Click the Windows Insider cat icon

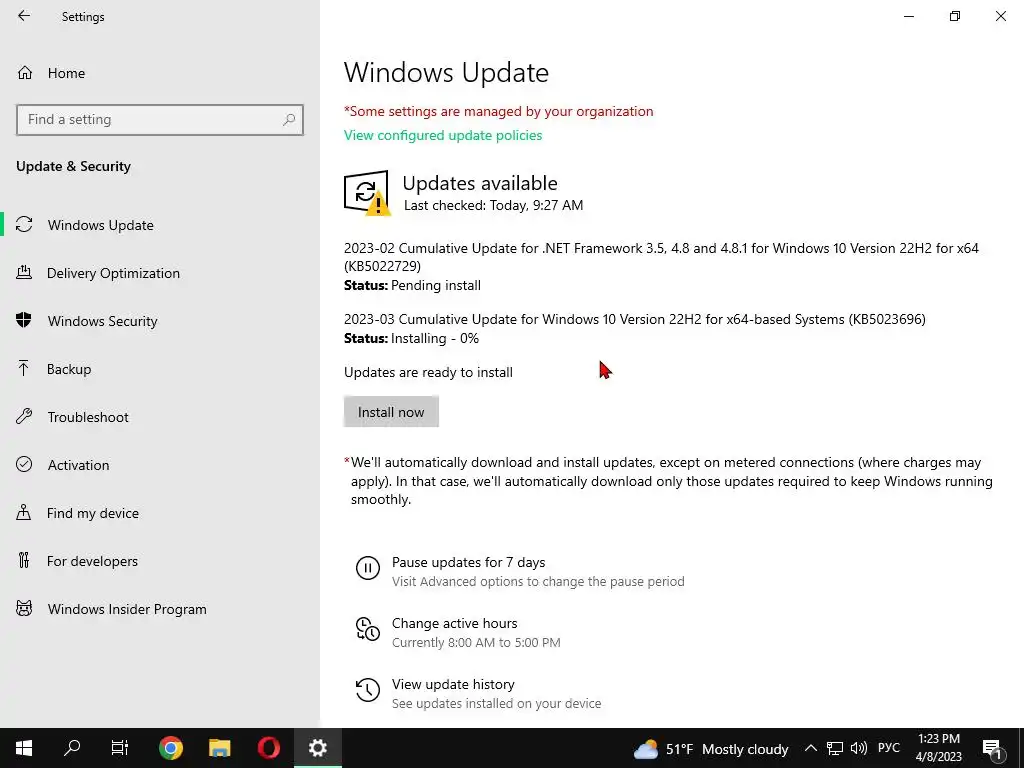24,609
